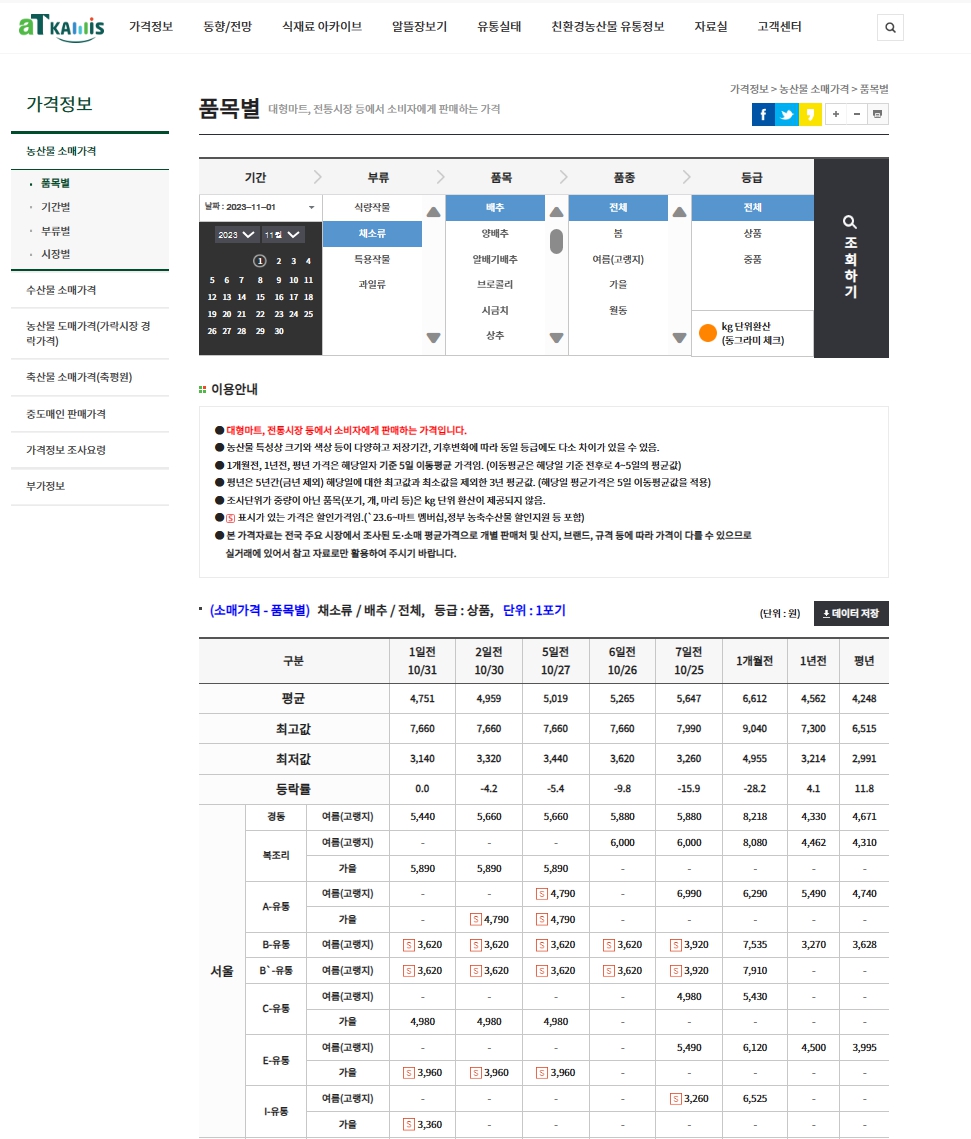Open the 날짜 date dropdown
Viewport: 971px width, 1139px height.
[x=261, y=207]
